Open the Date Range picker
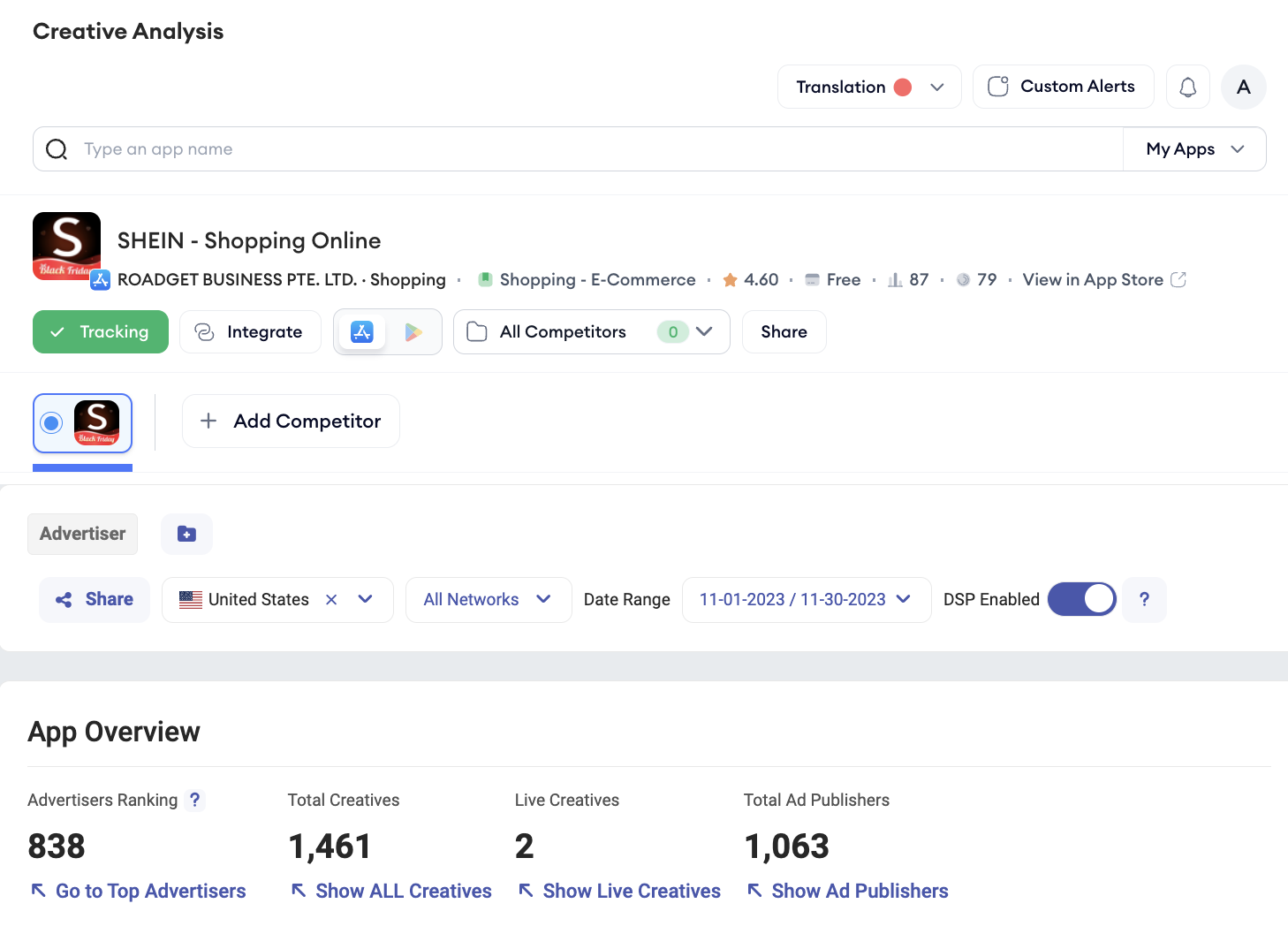 pos(807,599)
